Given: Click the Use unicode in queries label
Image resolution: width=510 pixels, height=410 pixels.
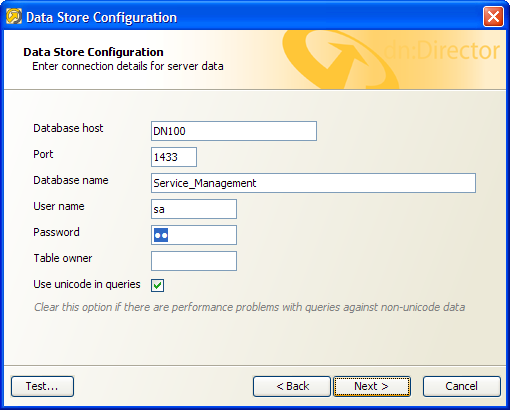Looking at the screenshot, I should click(x=87, y=284).
